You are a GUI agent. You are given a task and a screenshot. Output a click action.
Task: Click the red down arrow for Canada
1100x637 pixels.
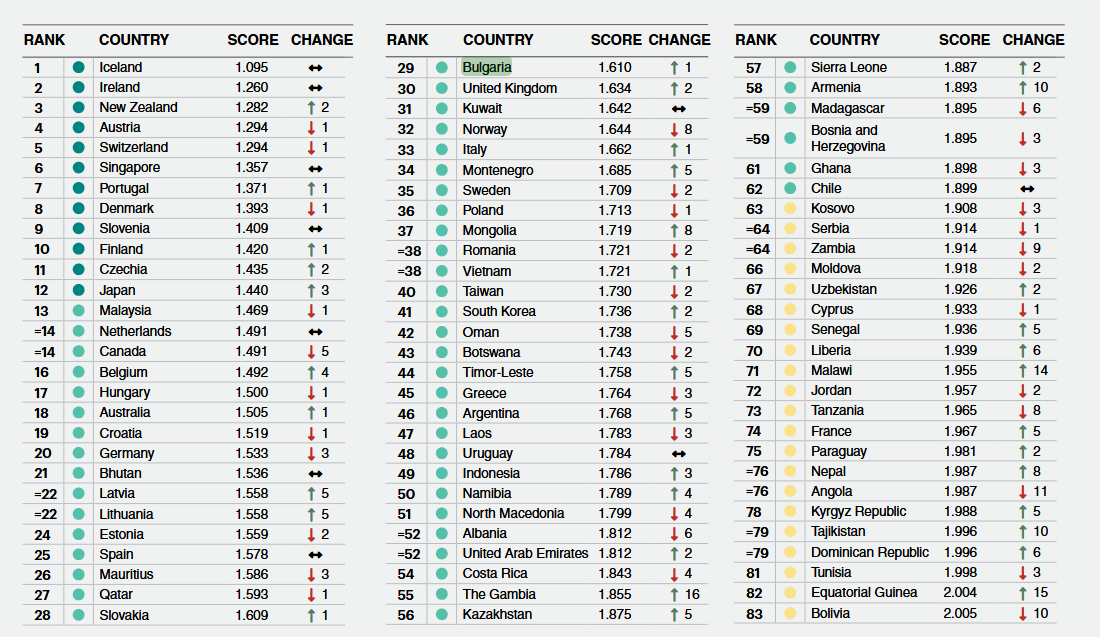coord(312,352)
